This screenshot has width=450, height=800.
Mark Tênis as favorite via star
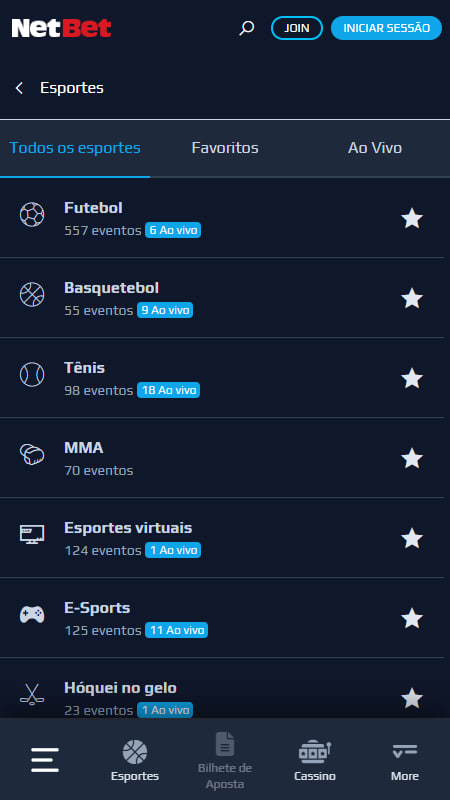tap(412, 379)
